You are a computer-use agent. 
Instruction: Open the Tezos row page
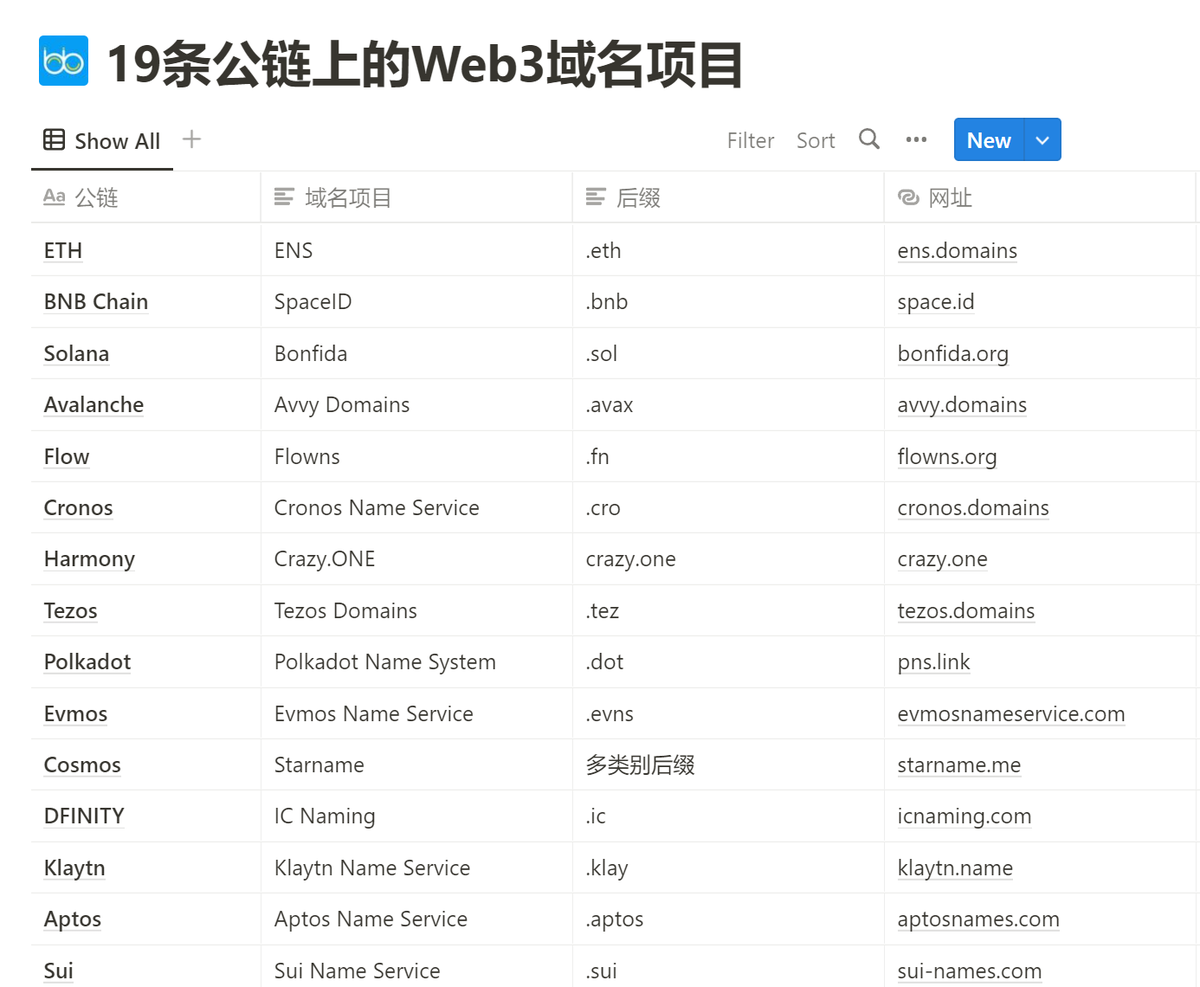click(x=70, y=610)
